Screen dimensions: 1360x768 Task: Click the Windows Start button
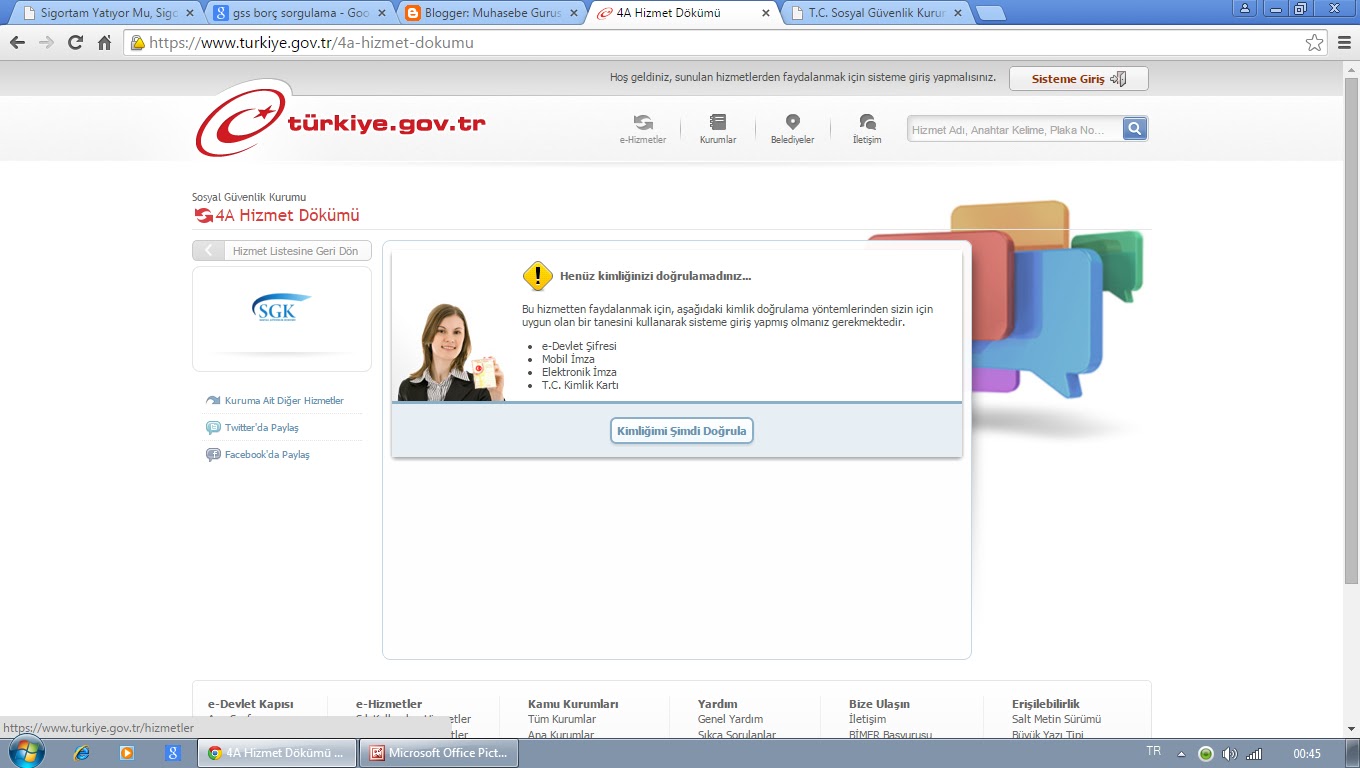(x=25, y=753)
